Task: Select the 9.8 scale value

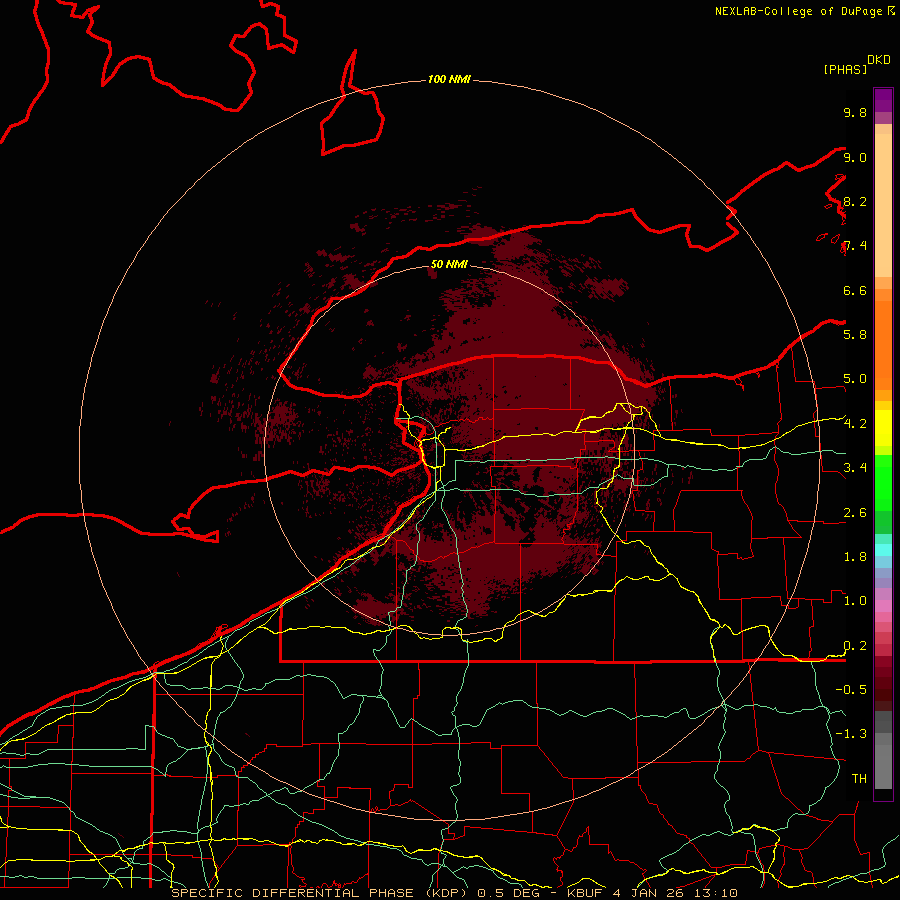Action: click(x=855, y=112)
